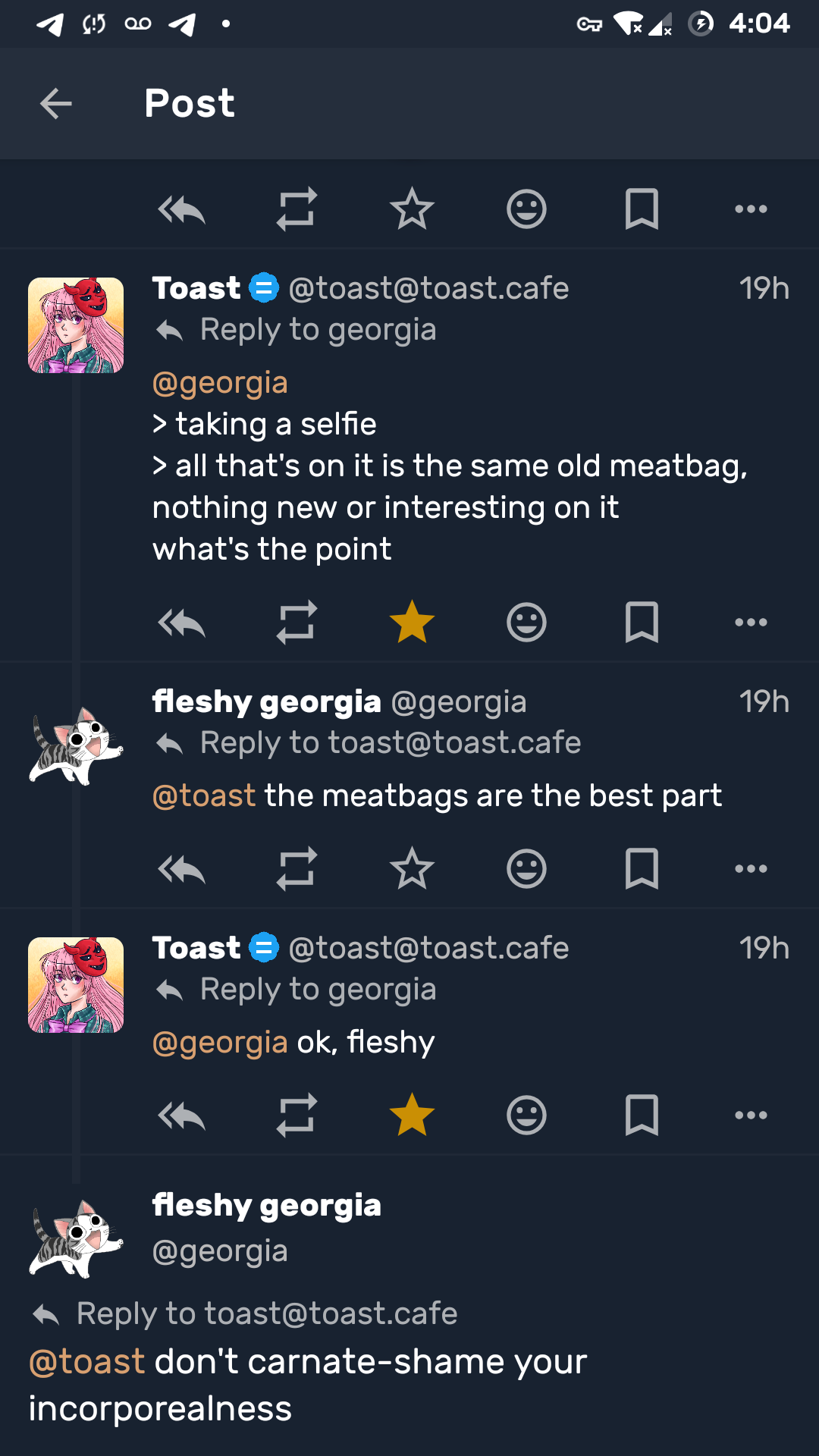The image size is (819, 1456).
Task: Remove the star from Toast's 'ok, fleshy' post
Action: (x=412, y=1116)
